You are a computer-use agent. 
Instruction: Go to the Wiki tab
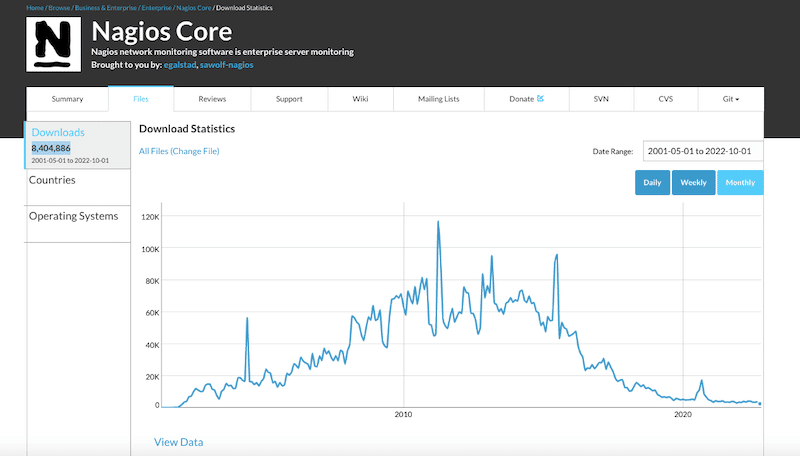point(360,99)
